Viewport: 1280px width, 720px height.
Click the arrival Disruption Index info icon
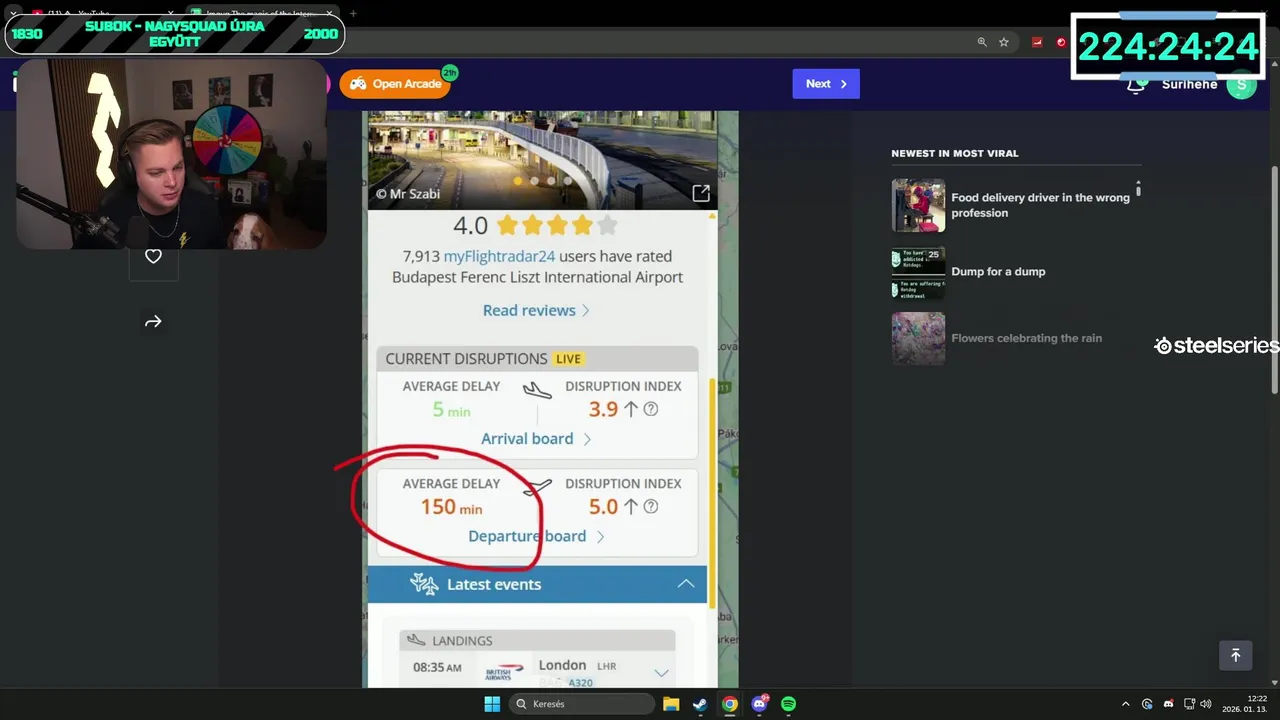point(651,409)
